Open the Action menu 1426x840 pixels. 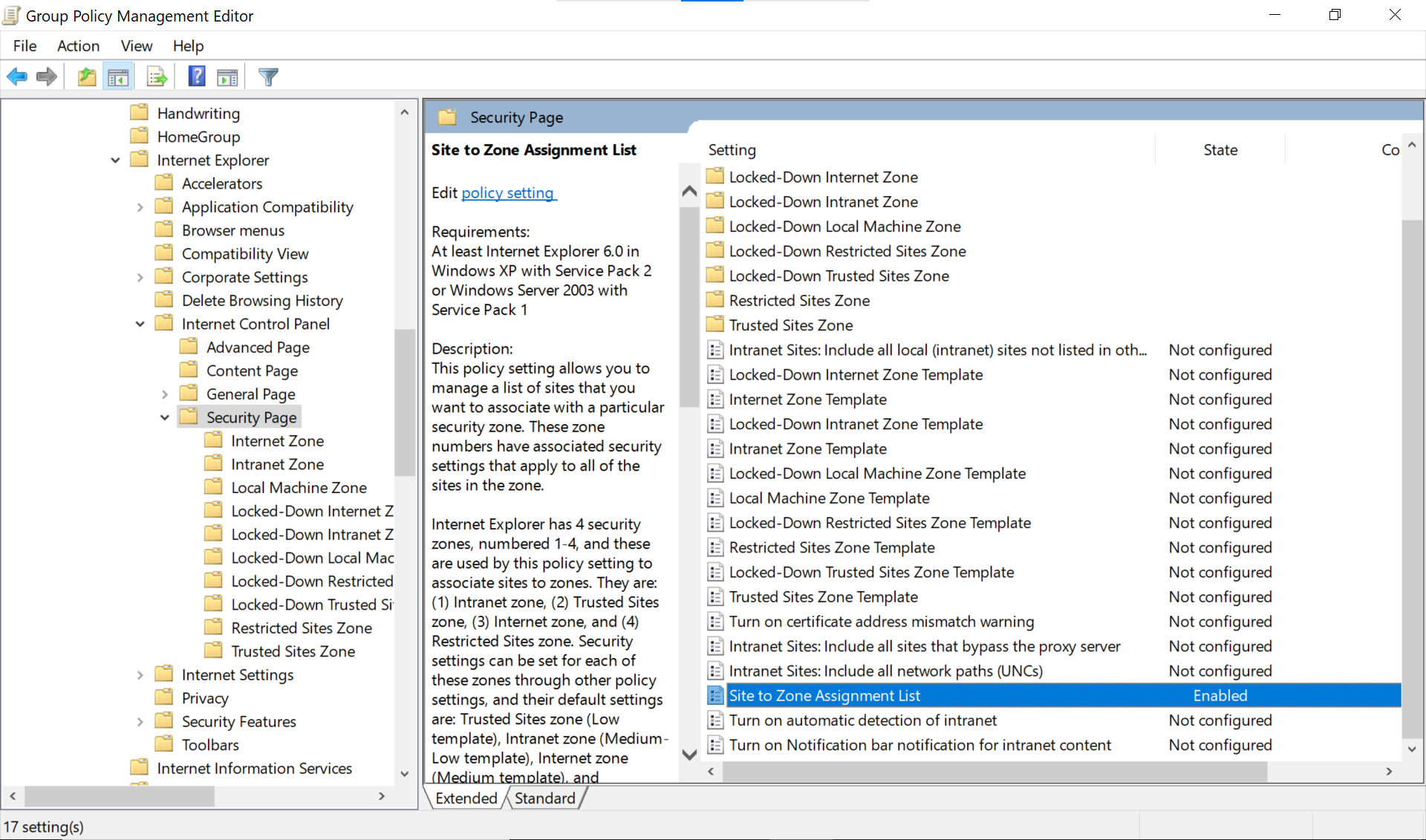[78, 45]
